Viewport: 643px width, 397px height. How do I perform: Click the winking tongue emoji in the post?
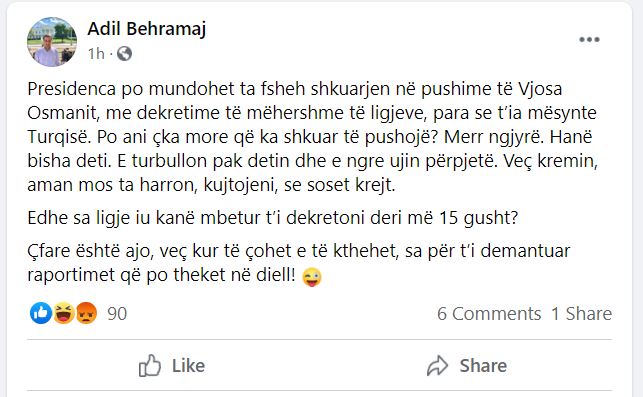point(312,277)
